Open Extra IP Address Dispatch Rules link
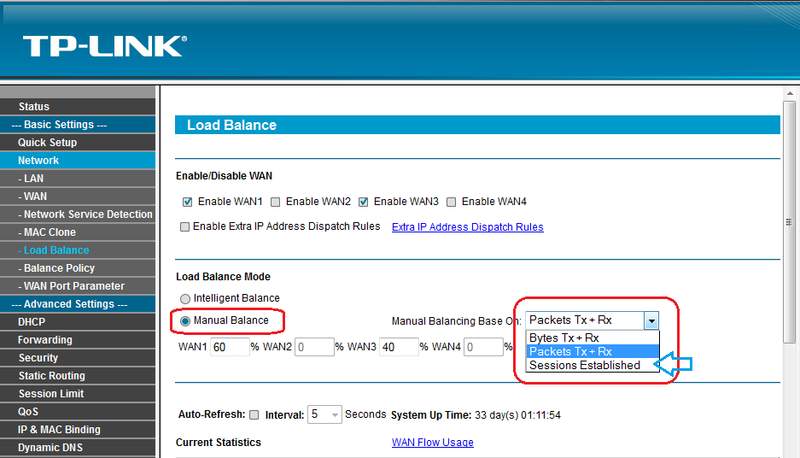 [x=467, y=227]
